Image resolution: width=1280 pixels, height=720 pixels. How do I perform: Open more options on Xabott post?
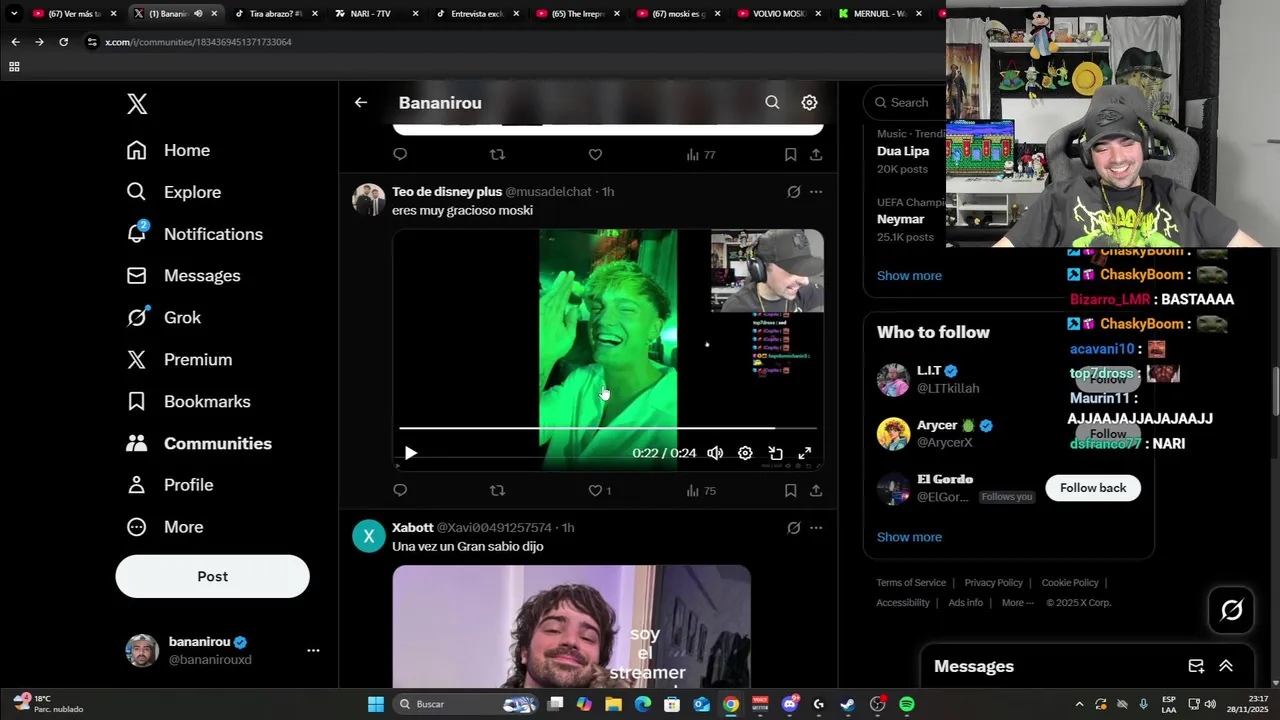pyautogui.click(x=816, y=527)
